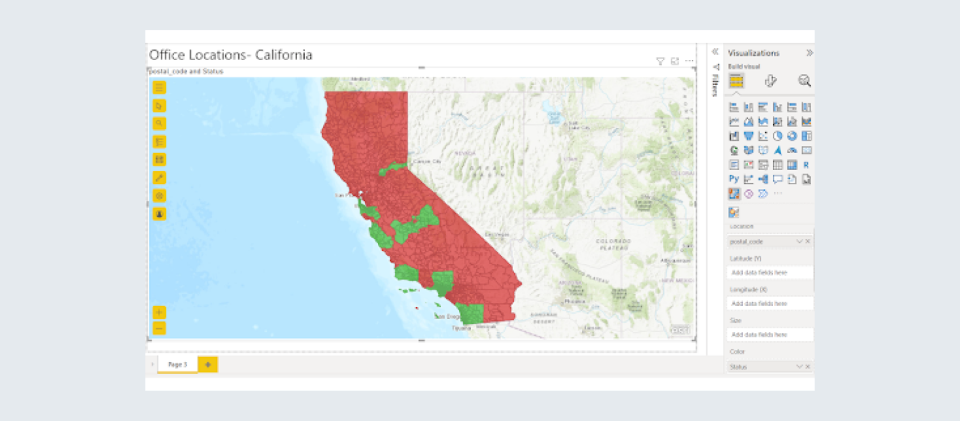The height and width of the screenshot is (421, 960).
Task: Activate the map selection tool
Action: point(159,105)
